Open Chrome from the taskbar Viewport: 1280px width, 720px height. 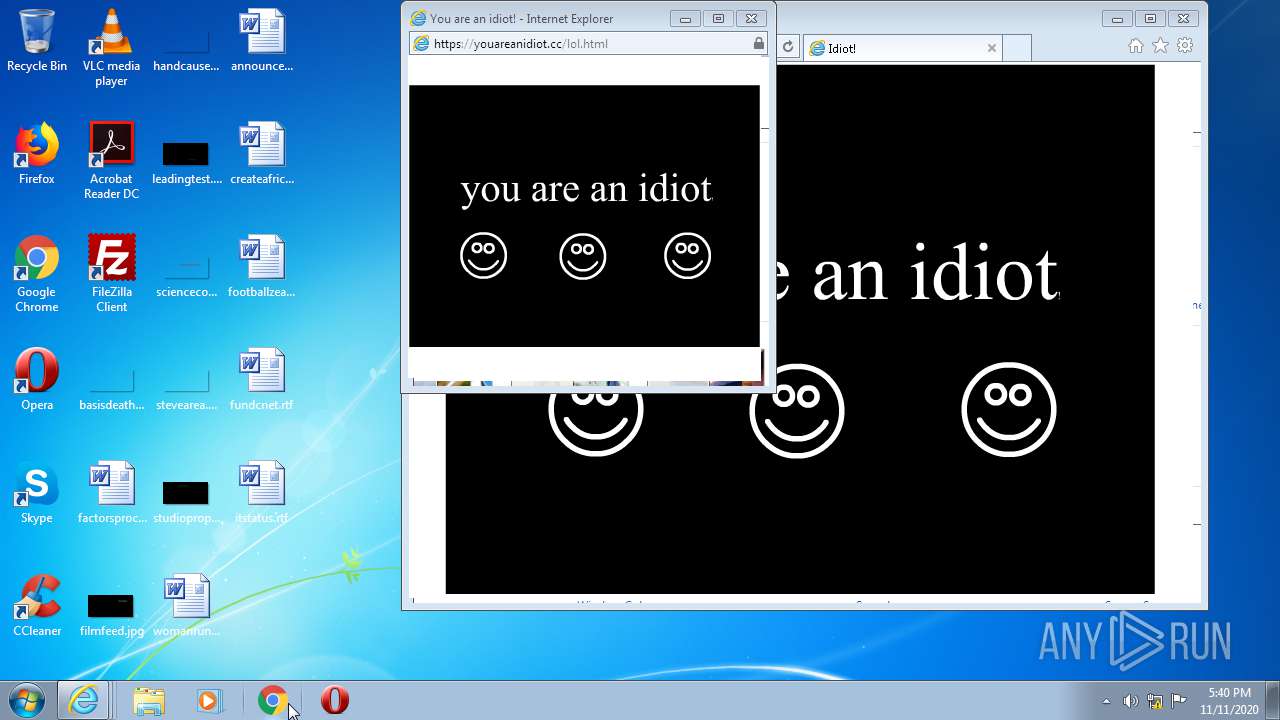tap(272, 700)
